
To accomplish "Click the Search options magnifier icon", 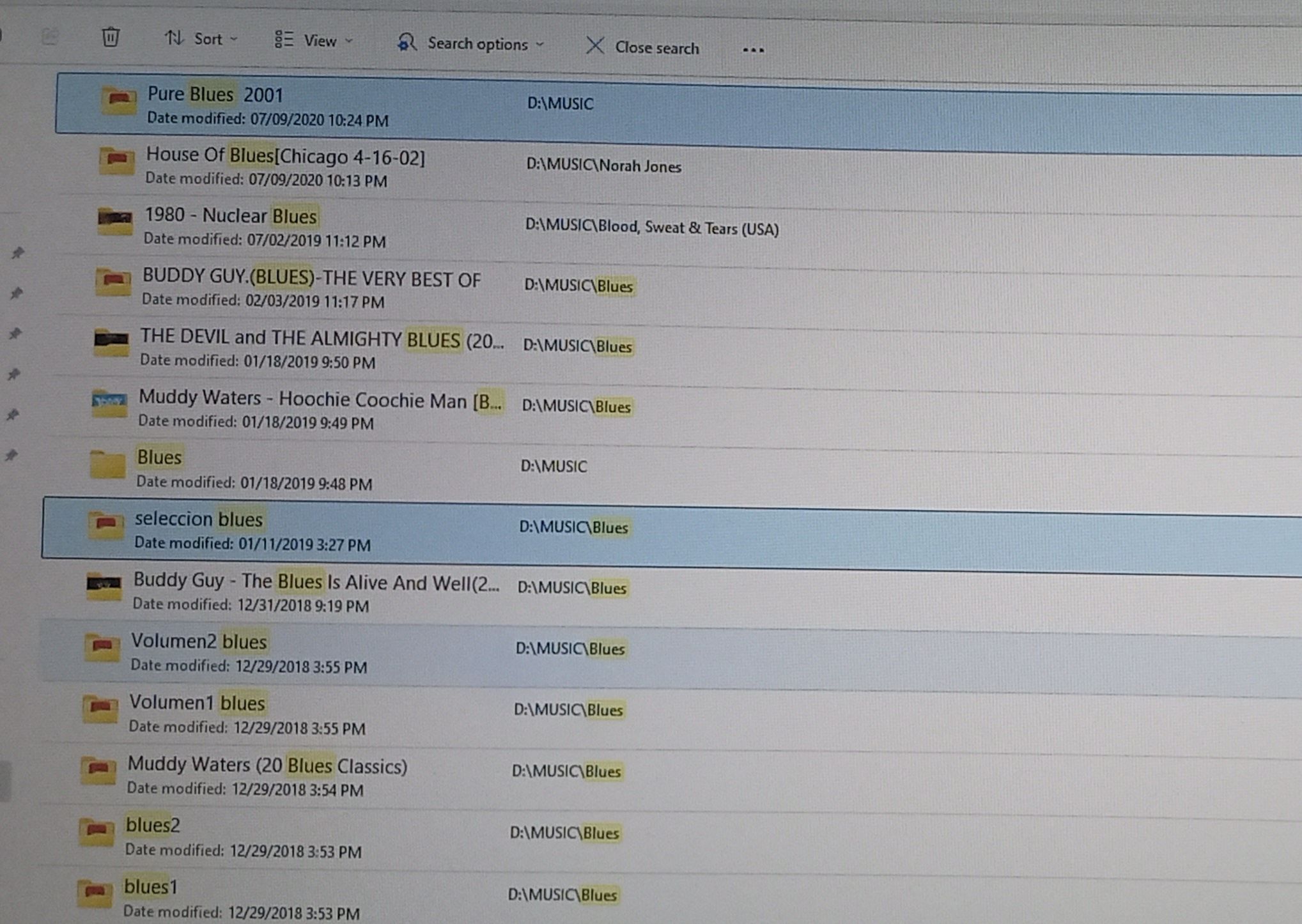I will [x=407, y=43].
